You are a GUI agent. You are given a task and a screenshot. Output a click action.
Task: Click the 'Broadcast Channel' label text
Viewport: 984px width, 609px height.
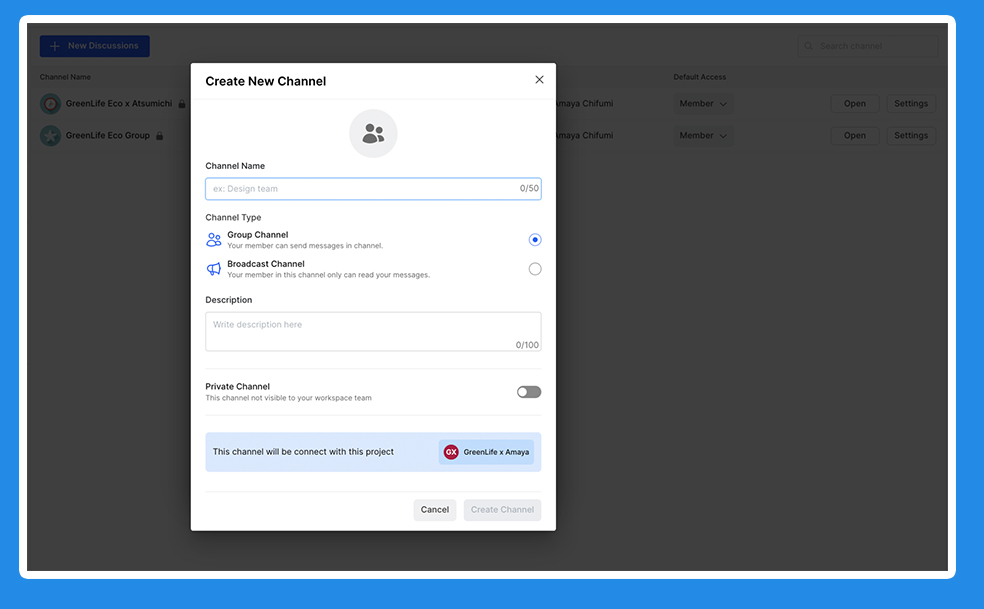[266, 264]
